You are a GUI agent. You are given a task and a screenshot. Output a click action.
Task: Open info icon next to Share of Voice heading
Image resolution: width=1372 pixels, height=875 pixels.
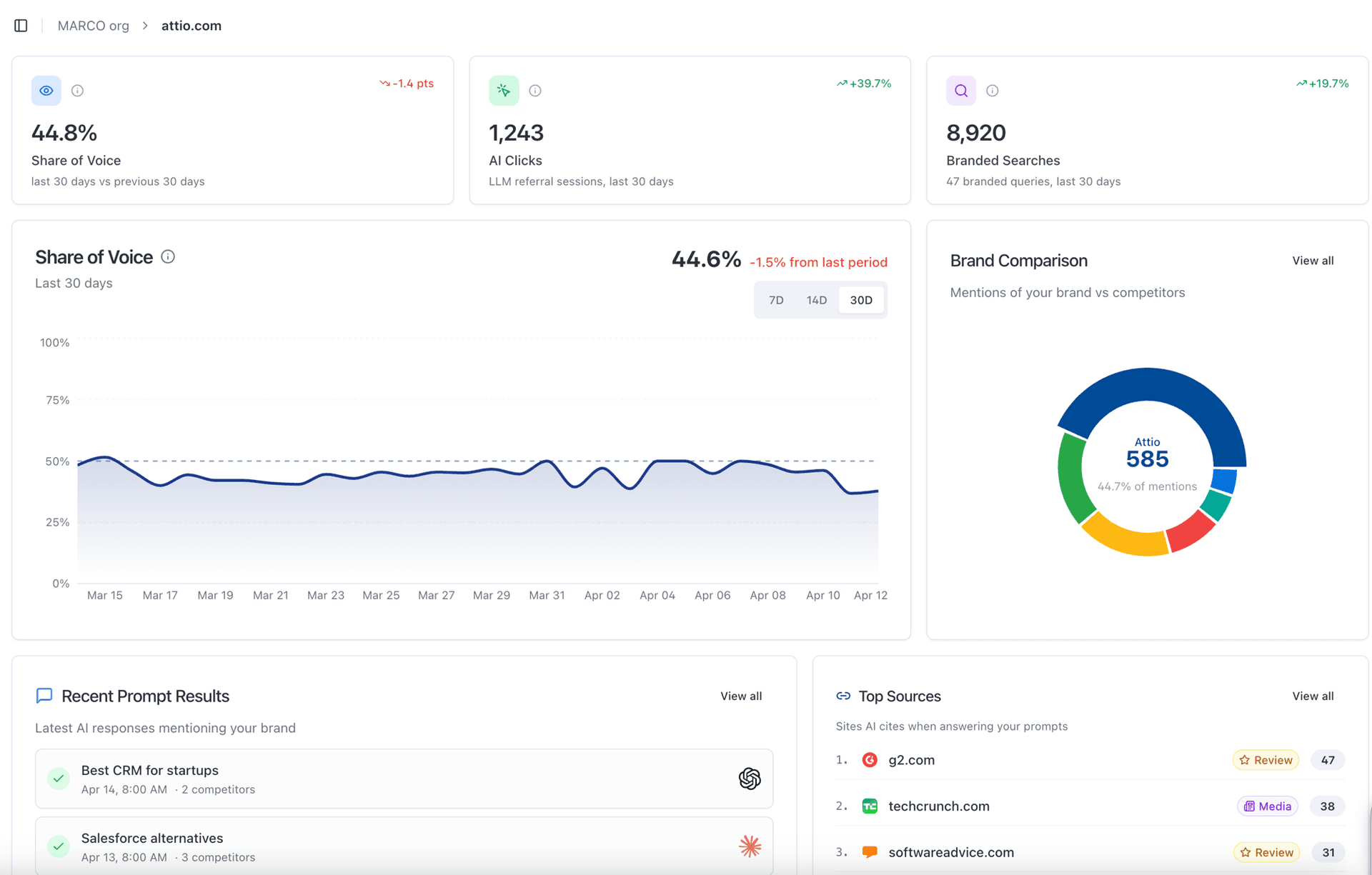click(168, 257)
